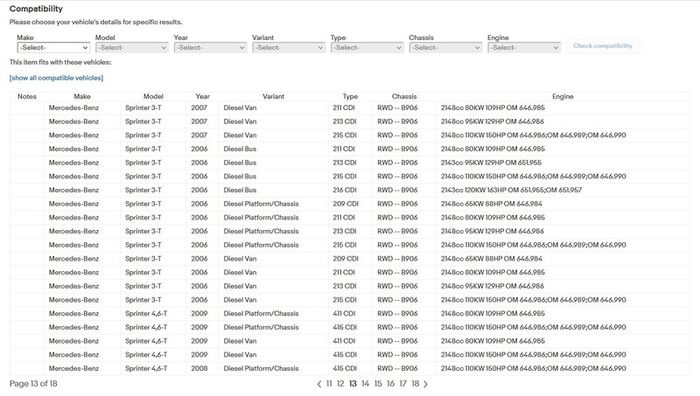Open the Type dropdown
Viewport: 700px width, 396px height.
pyautogui.click(x=367, y=47)
